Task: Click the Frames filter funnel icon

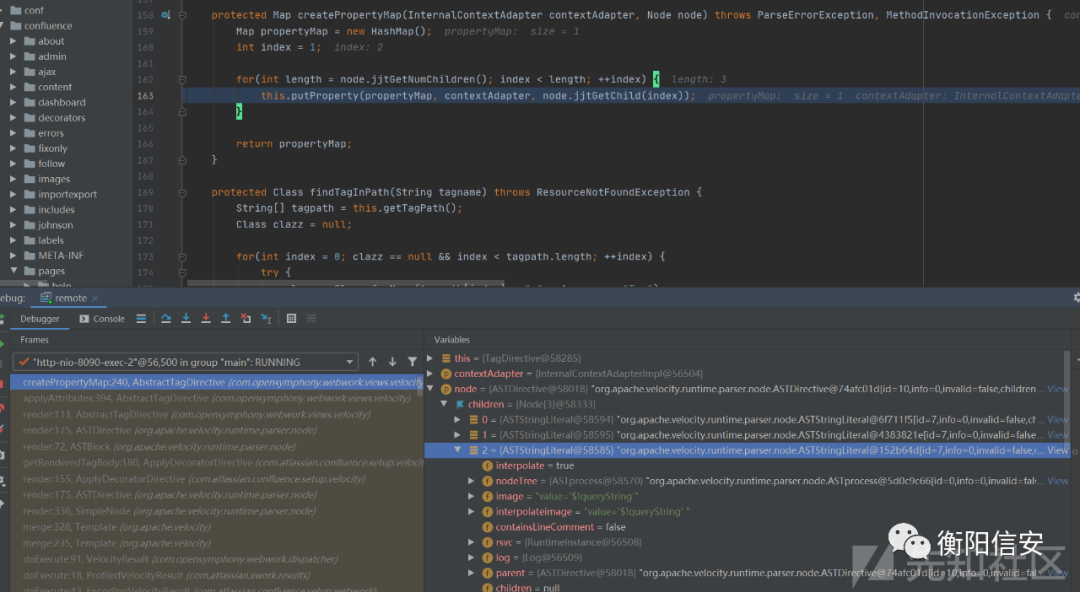Action: 412,362
